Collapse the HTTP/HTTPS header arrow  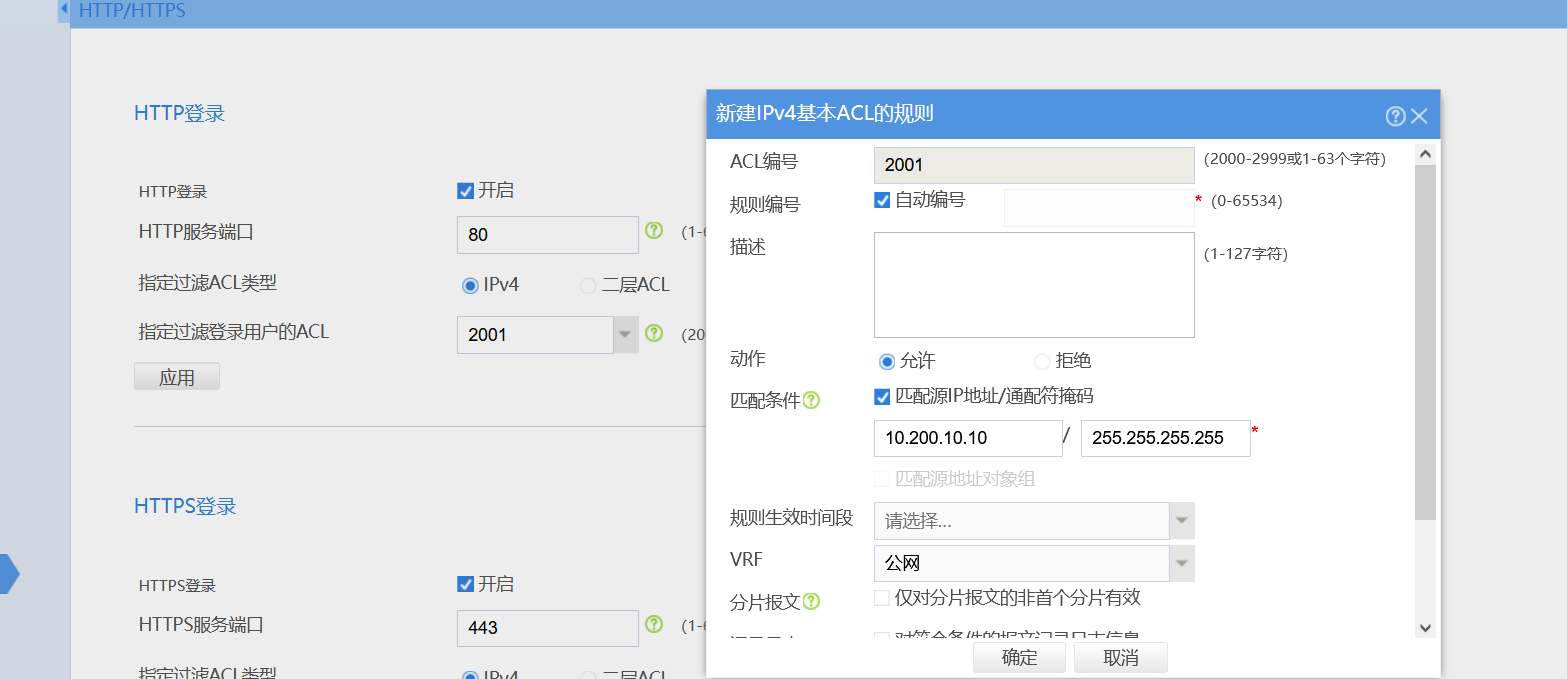tap(64, 10)
